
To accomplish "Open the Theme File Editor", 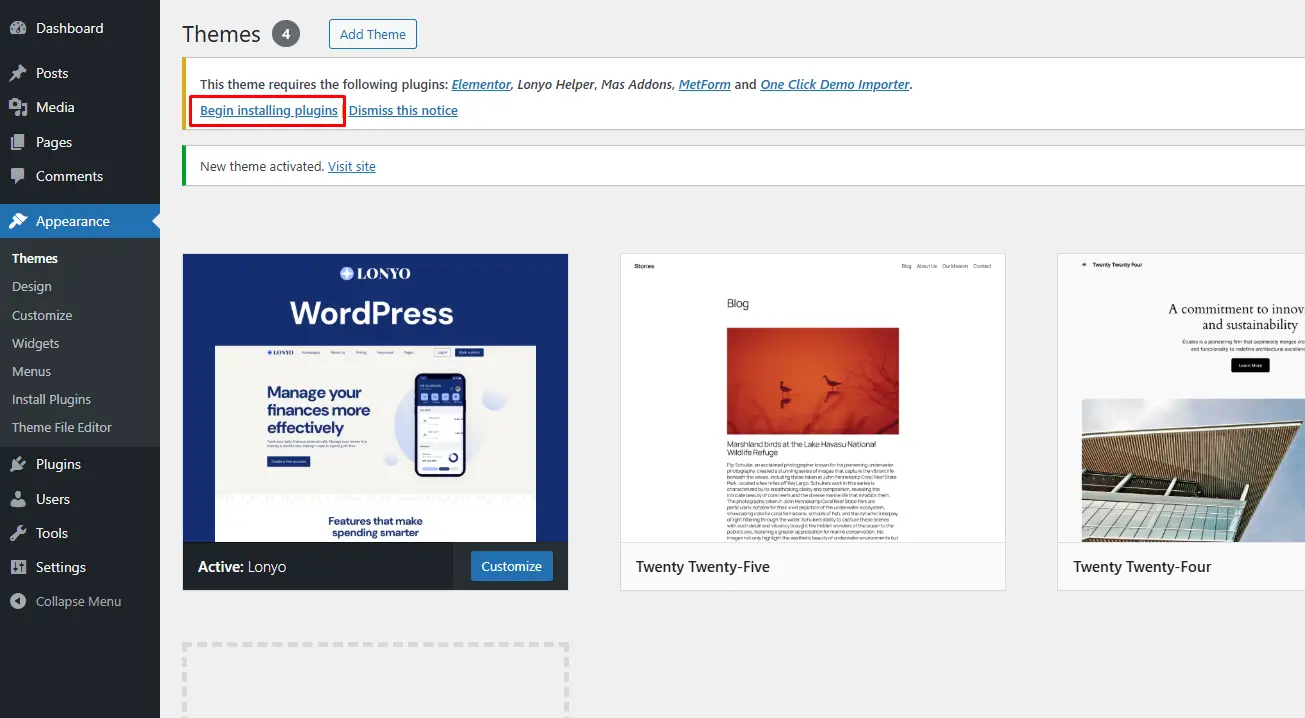I will point(62,427).
